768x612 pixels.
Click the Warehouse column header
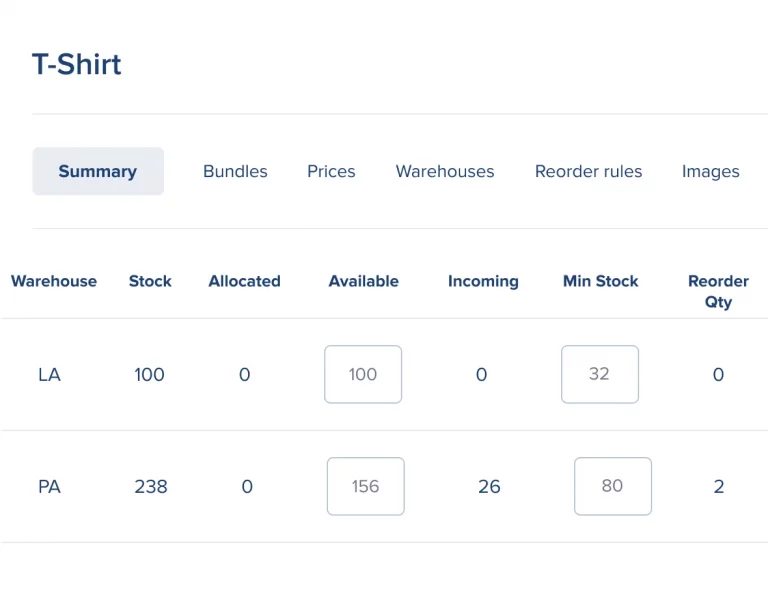point(54,281)
